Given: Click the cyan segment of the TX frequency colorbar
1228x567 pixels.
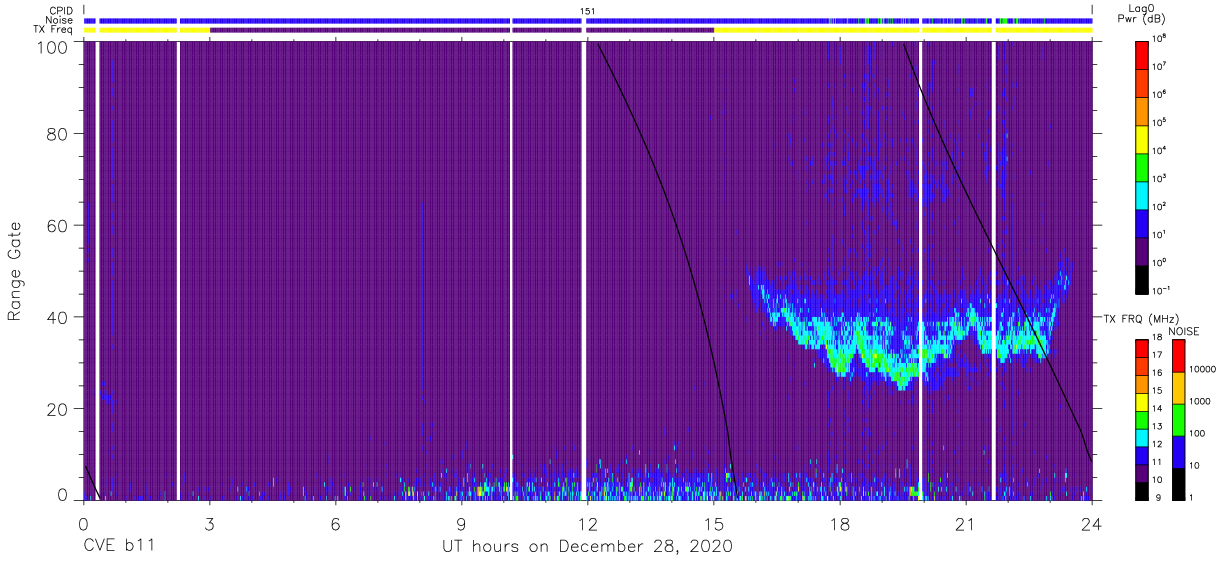Looking at the screenshot, I should [x=1144, y=437].
